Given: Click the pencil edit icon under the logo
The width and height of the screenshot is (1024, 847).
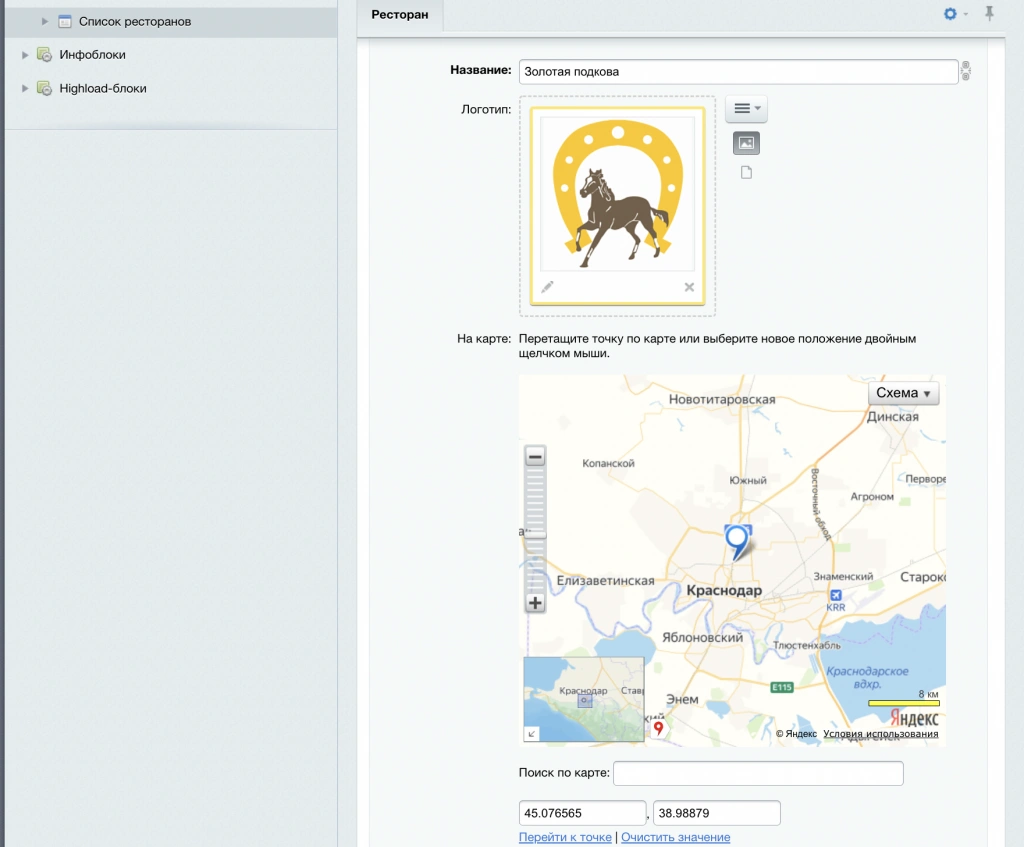Looking at the screenshot, I should [547, 287].
